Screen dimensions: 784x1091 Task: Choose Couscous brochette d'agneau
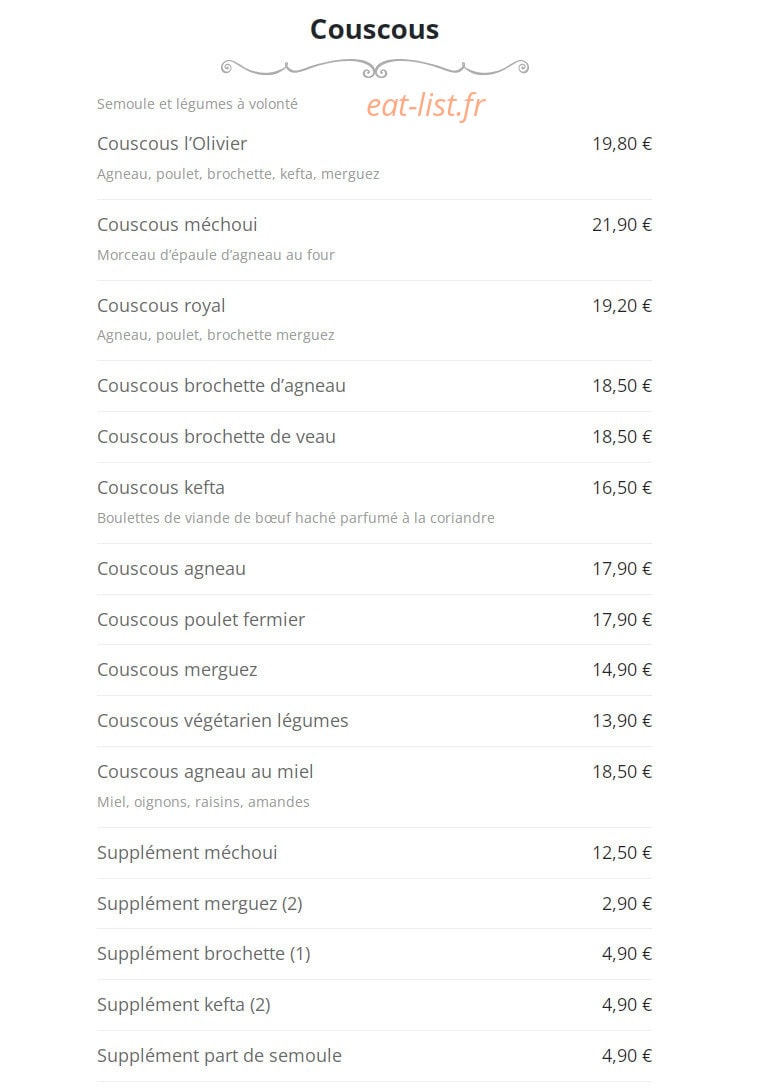pyautogui.click(x=374, y=386)
